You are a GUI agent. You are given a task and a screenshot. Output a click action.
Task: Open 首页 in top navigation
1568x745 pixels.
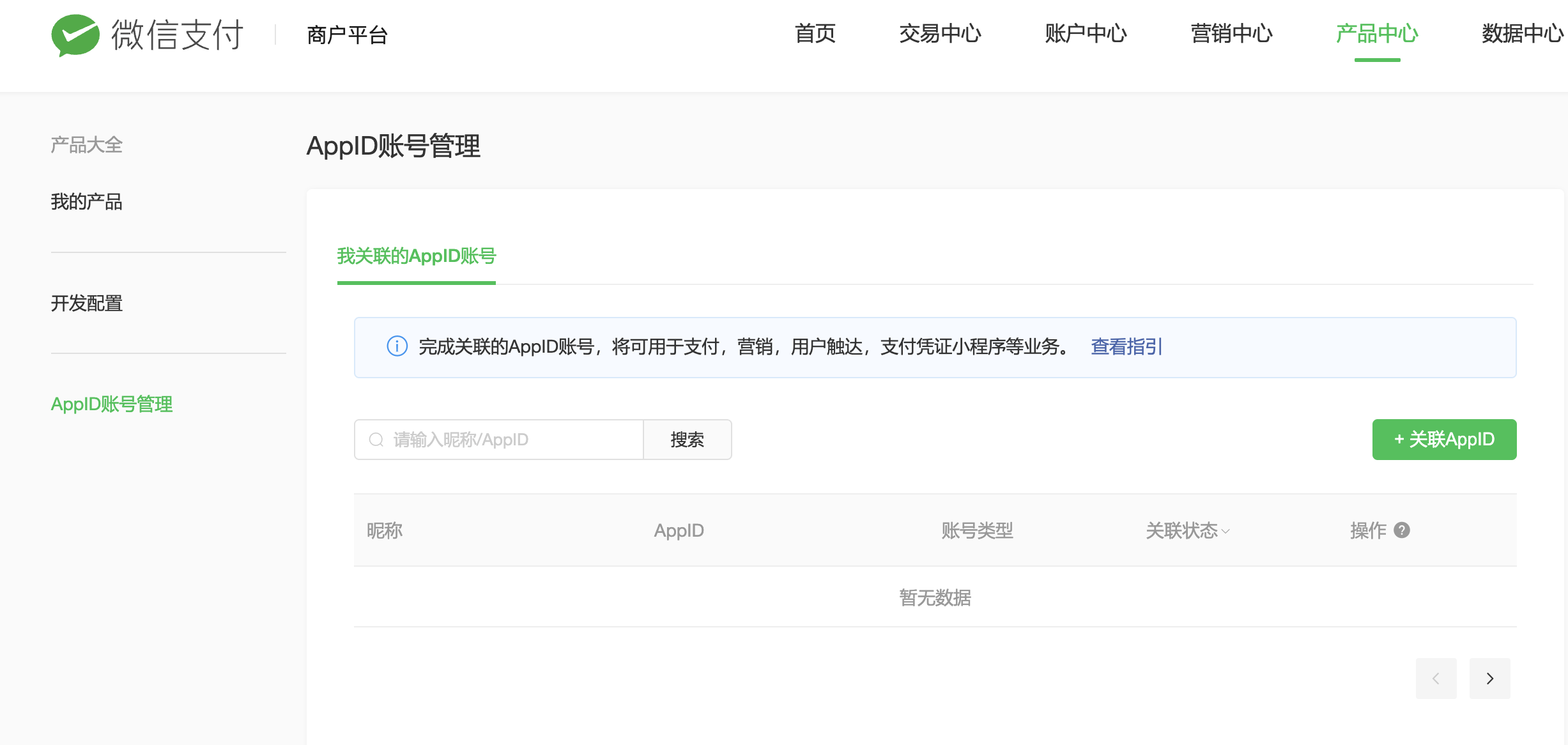(815, 34)
